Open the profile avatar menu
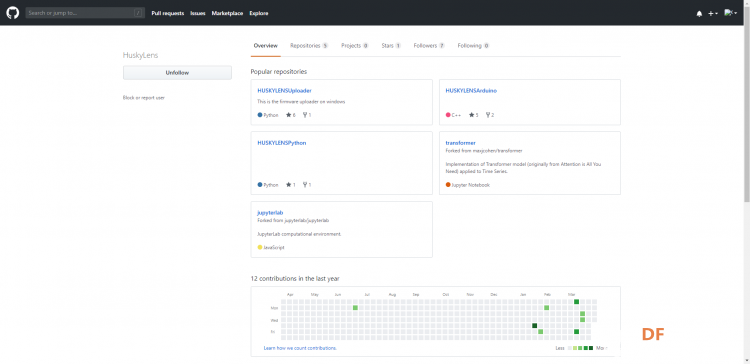This screenshot has width=750, height=364. [730, 13]
